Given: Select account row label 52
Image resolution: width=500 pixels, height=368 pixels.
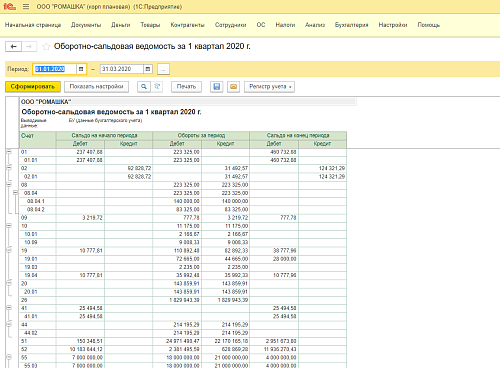Looking at the screenshot, I should click(x=24, y=349).
